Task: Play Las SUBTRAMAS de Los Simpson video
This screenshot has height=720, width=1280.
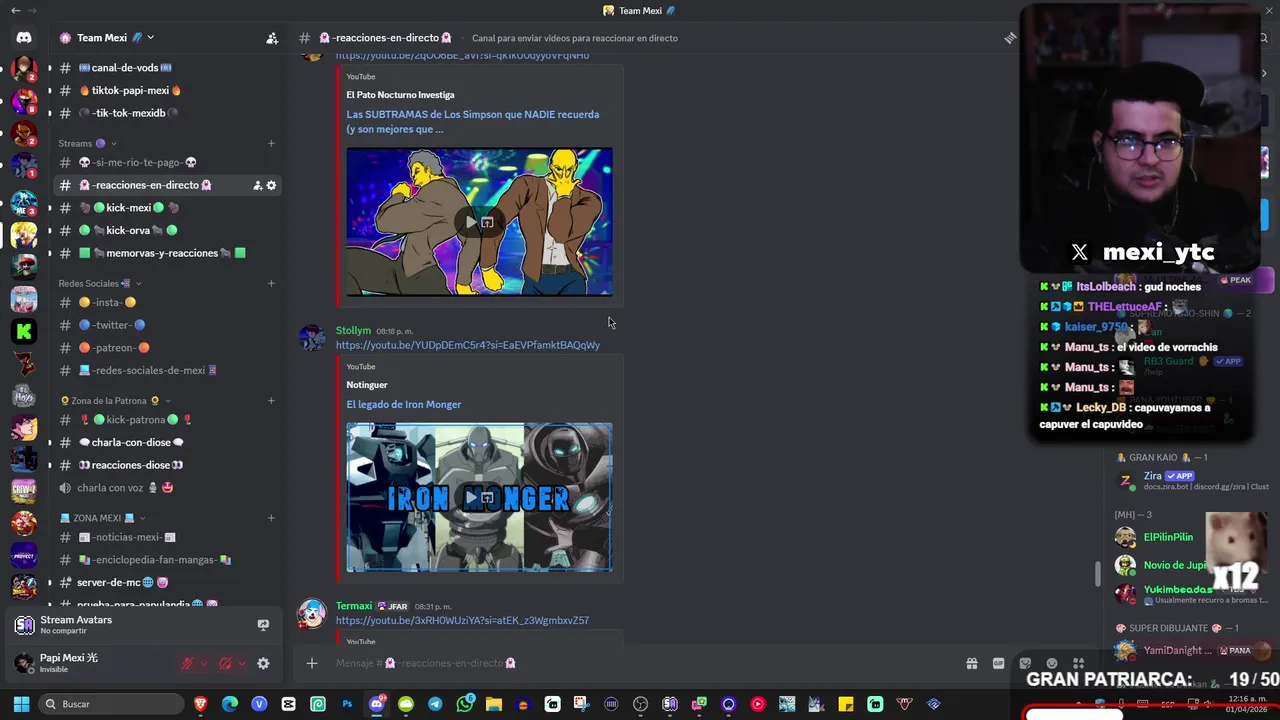Action: point(471,222)
